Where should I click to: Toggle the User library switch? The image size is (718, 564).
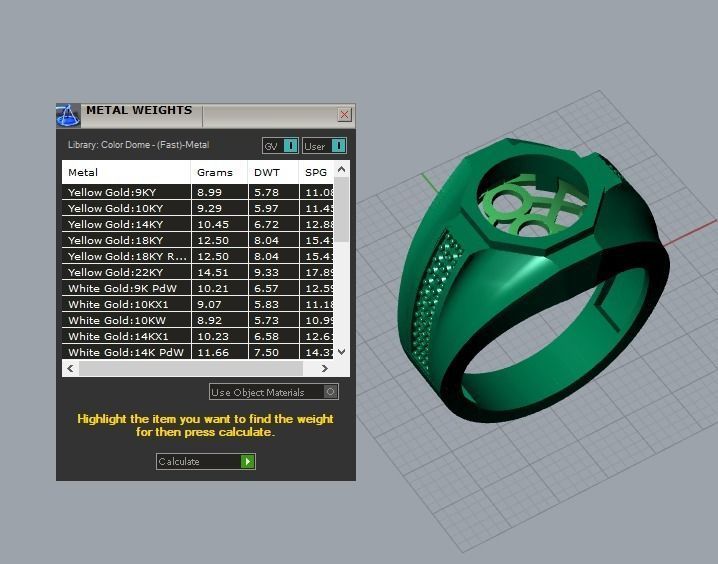click(x=324, y=146)
